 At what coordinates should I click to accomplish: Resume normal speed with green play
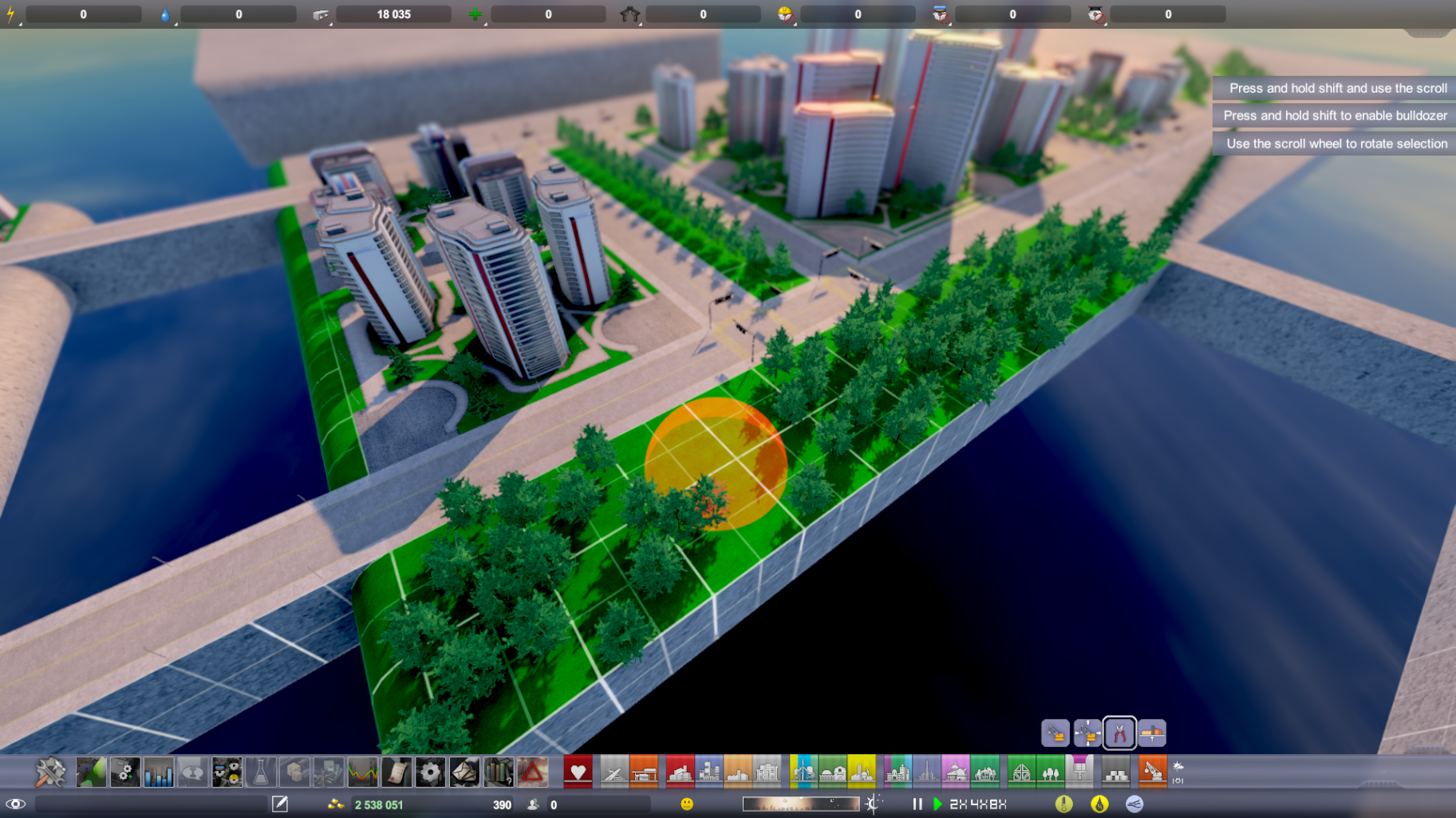point(937,804)
